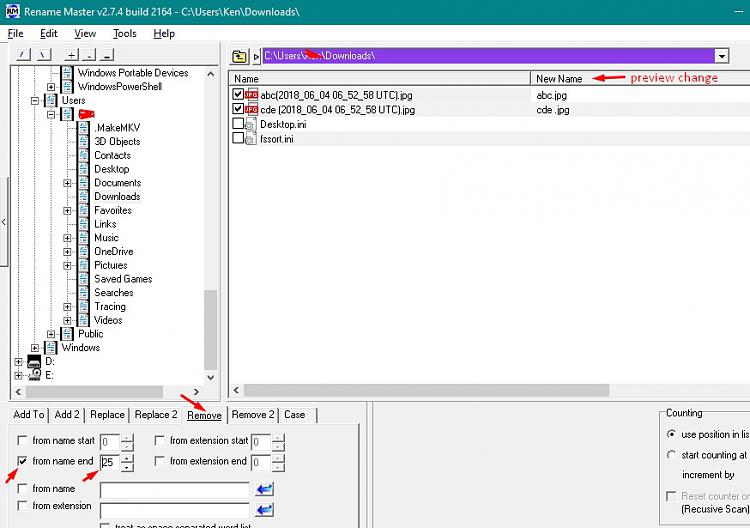Click the JPG icon of cde file
Screen dimensions: 750x528
[251, 110]
